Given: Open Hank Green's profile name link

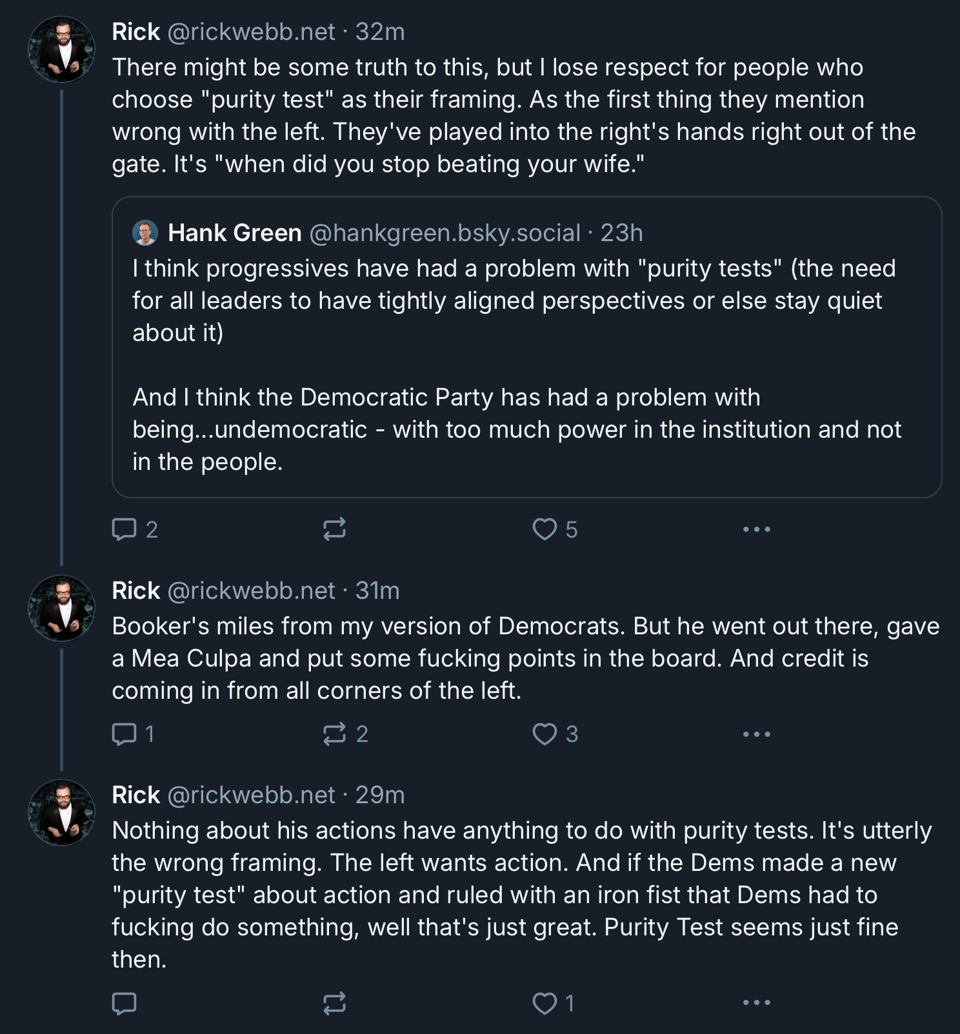Looking at the screenshot, I should point(234,233).
